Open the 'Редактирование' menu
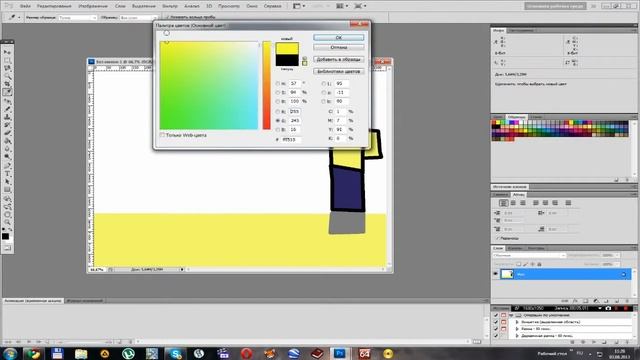This screenshot has width=640, height=360. (54, 6)
